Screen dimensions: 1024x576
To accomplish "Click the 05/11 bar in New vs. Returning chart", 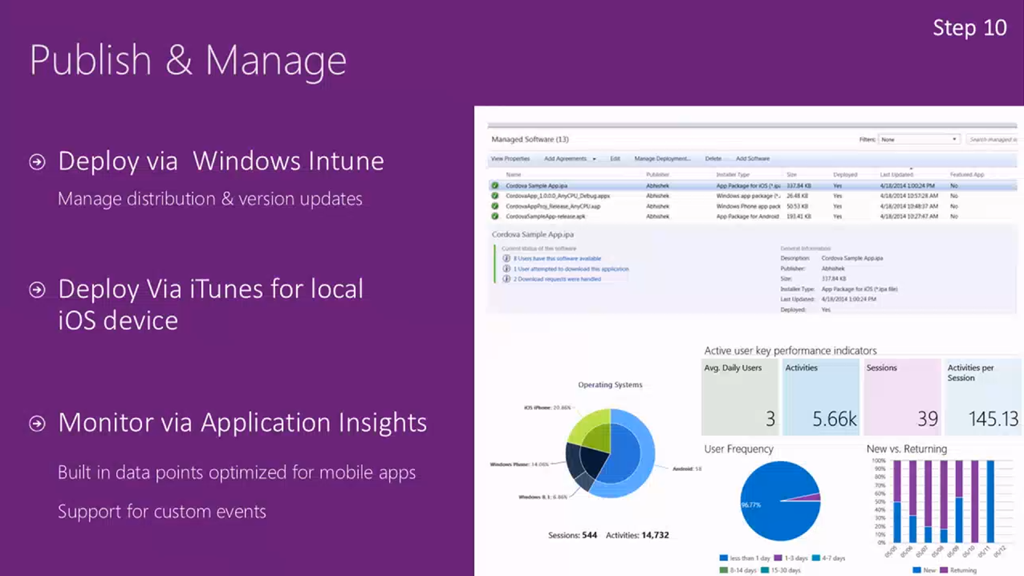I will 991,502.
